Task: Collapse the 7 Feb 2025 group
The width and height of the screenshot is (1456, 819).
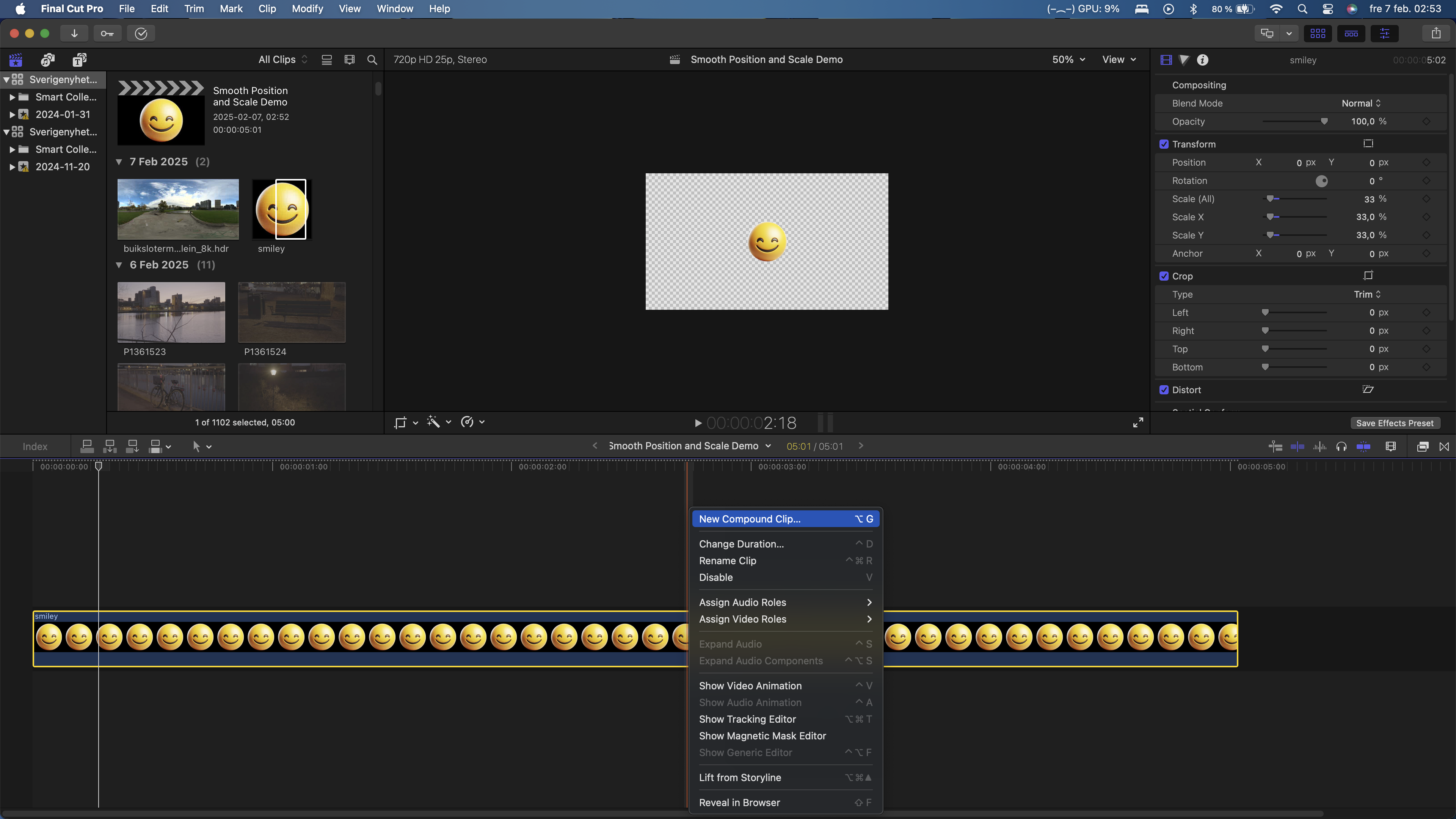Action: [x=119, y=162]
